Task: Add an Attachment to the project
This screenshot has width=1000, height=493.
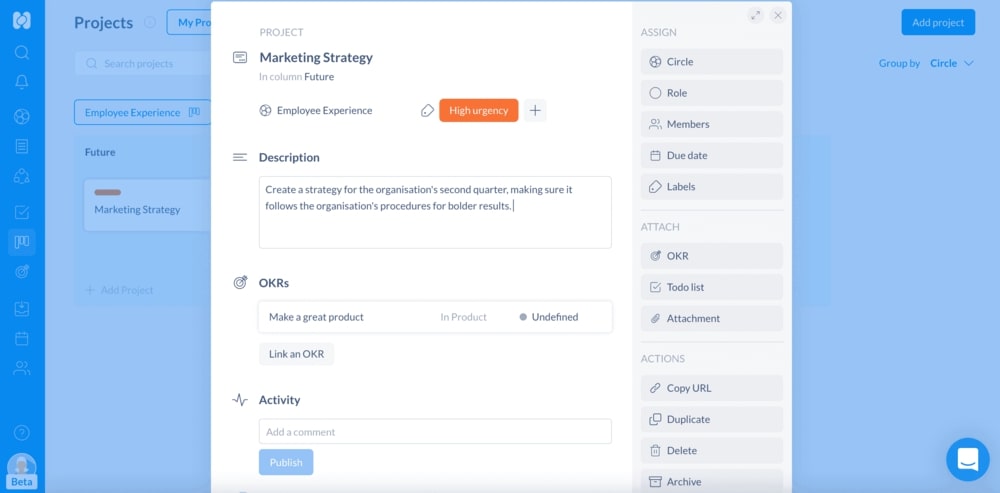Action: point(712,318)
